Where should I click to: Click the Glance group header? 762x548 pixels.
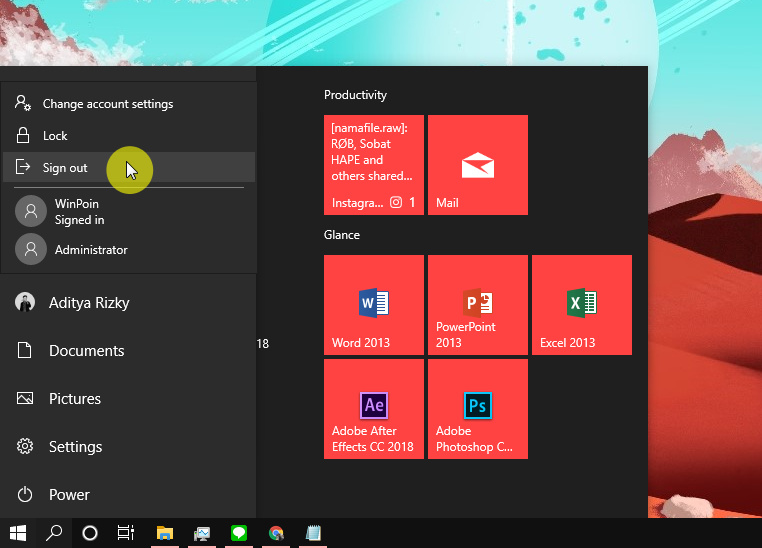[x=342, y=235]
